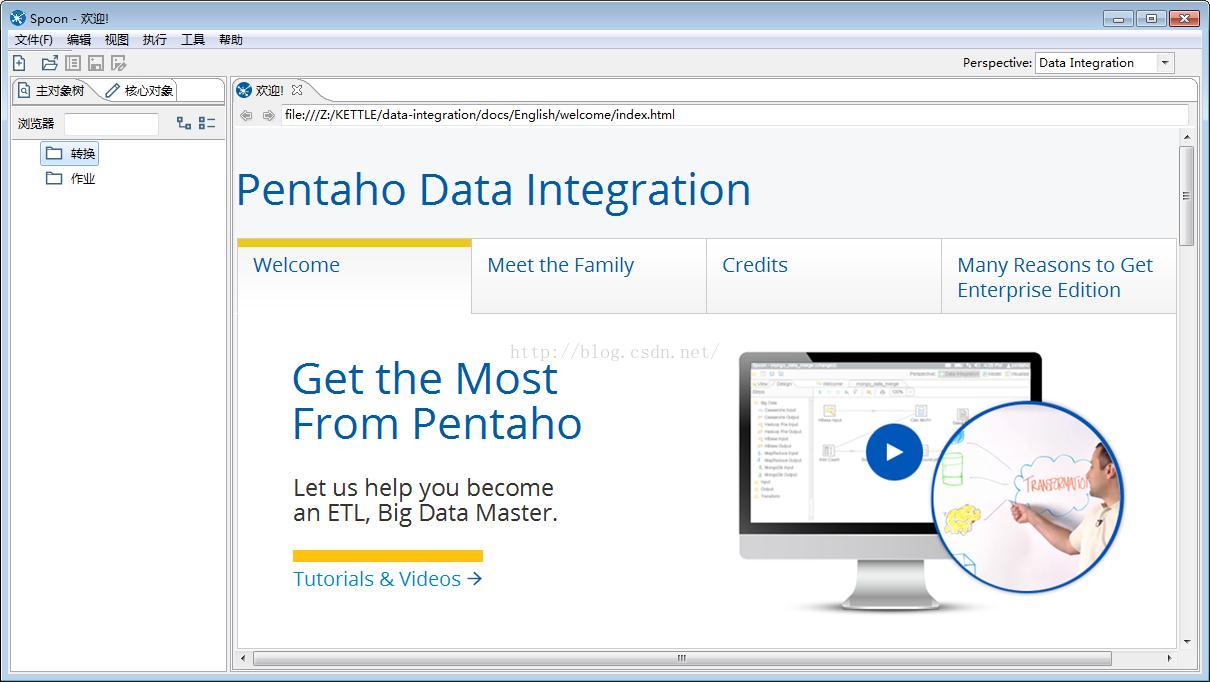Open the Meet the Family tab
Viewport: 1210px width, 682px height.
tap(589, 276)
